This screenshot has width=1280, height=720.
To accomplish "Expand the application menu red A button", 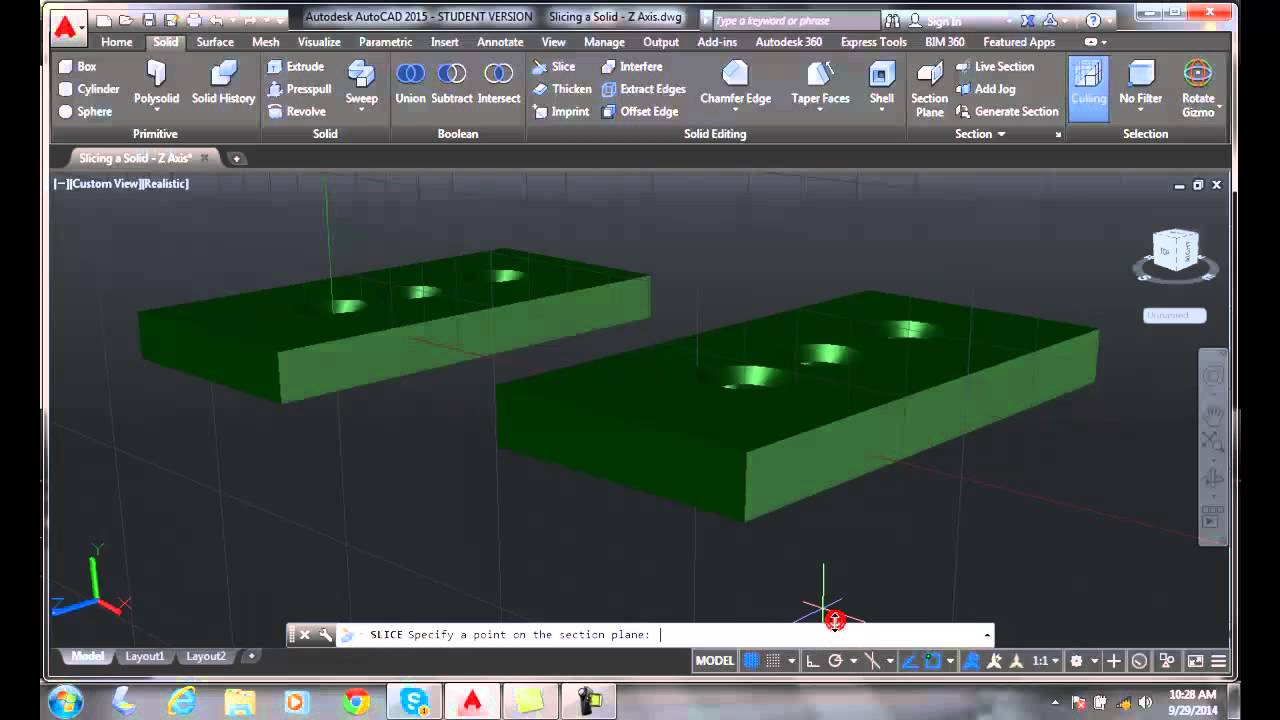I will tap(66, 27).
